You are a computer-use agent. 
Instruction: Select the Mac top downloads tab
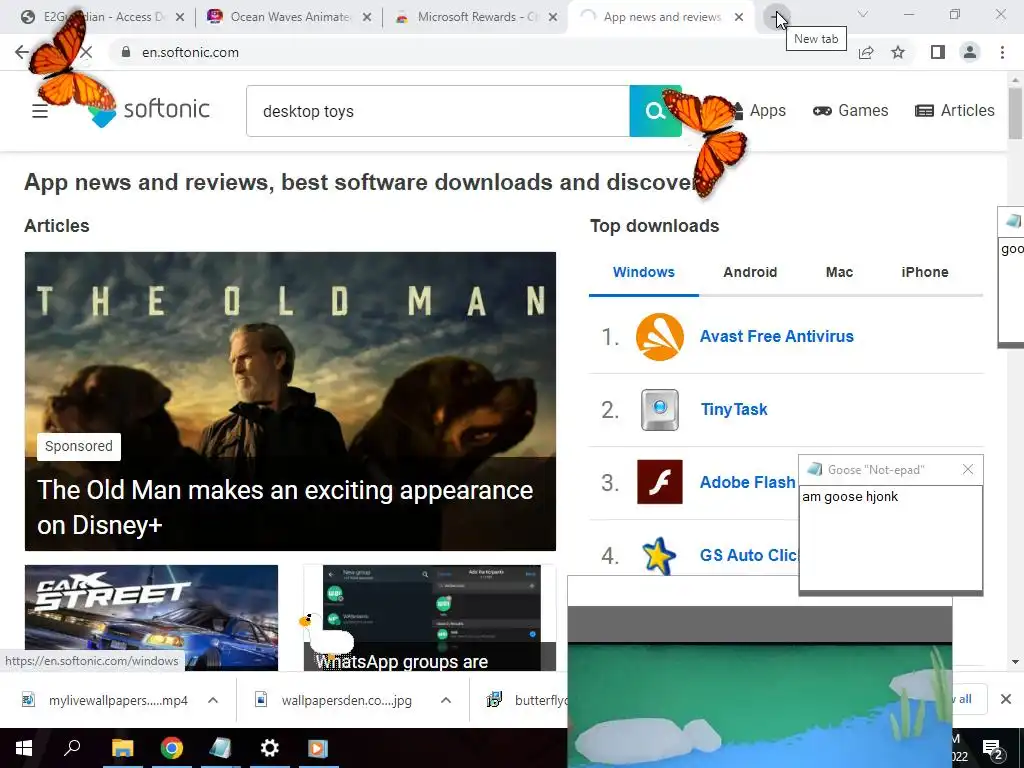(839, 272)
